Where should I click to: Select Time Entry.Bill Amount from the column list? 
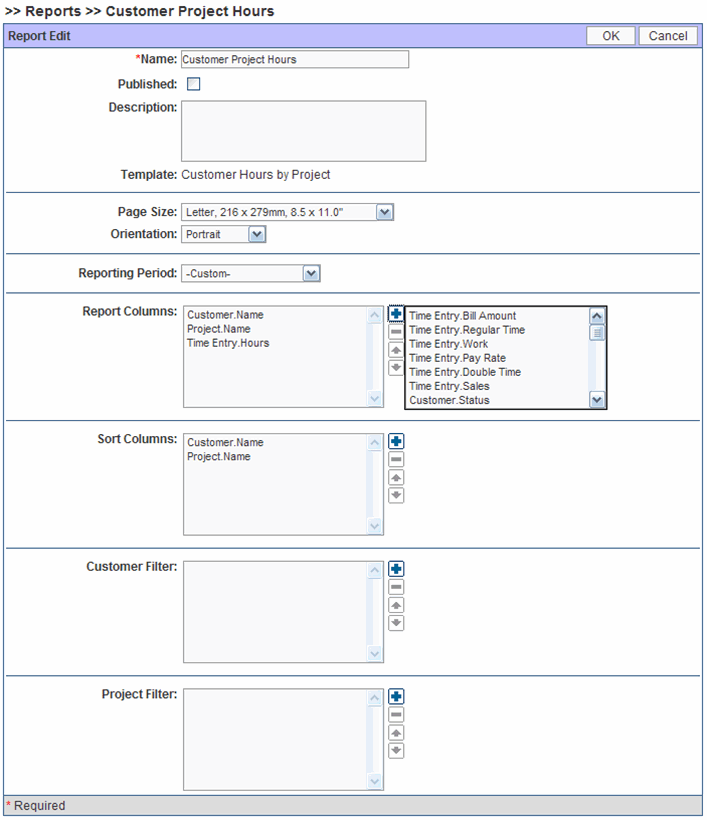[462, 316]
